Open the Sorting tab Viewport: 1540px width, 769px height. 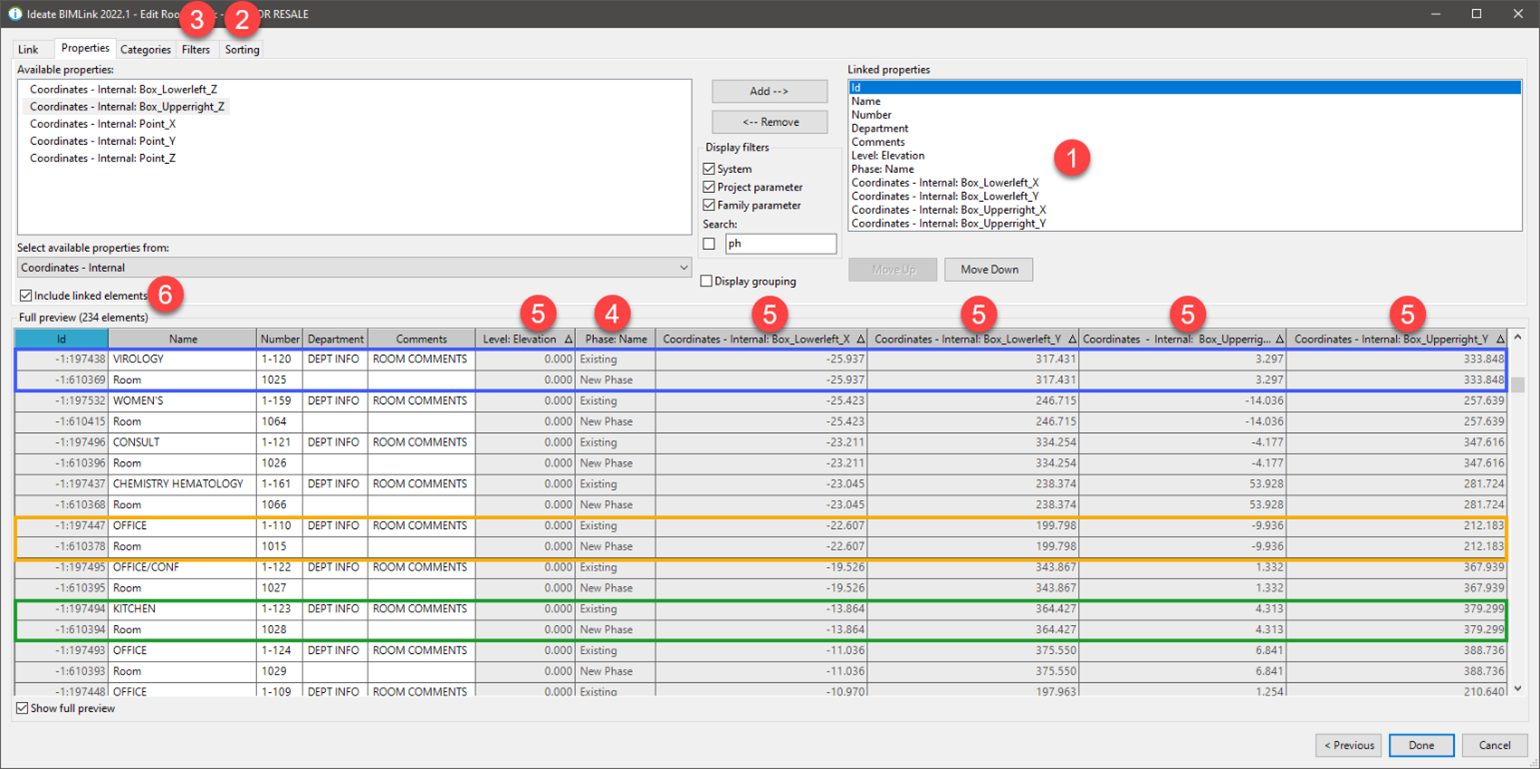[242, 49]
